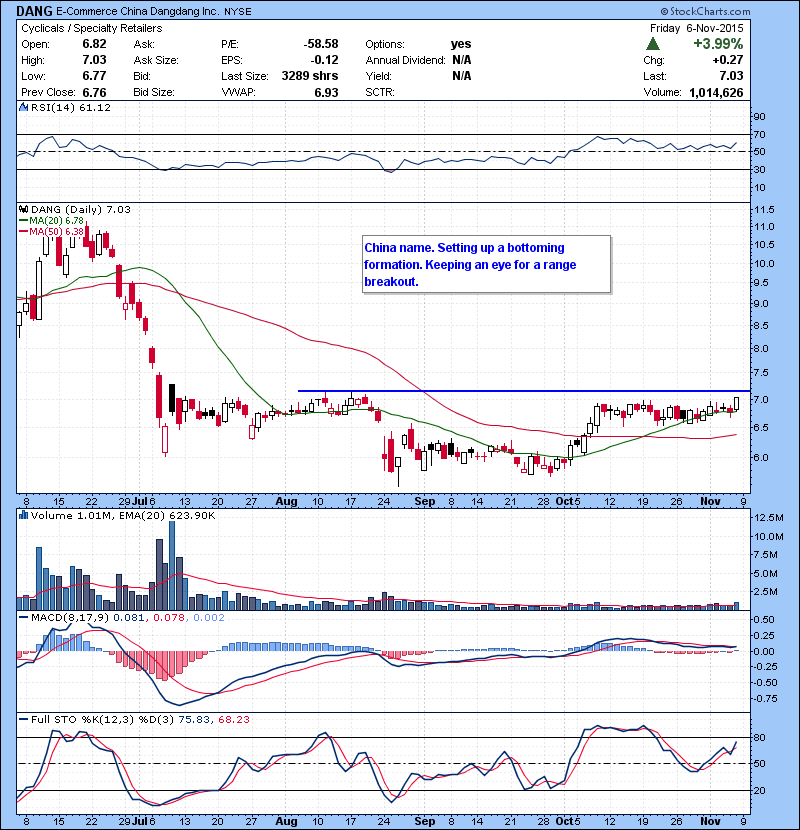The height and width of the screenshot is (830, 800).
Task: Click the stochastic 80 level axis label
Action: point(759,737)
